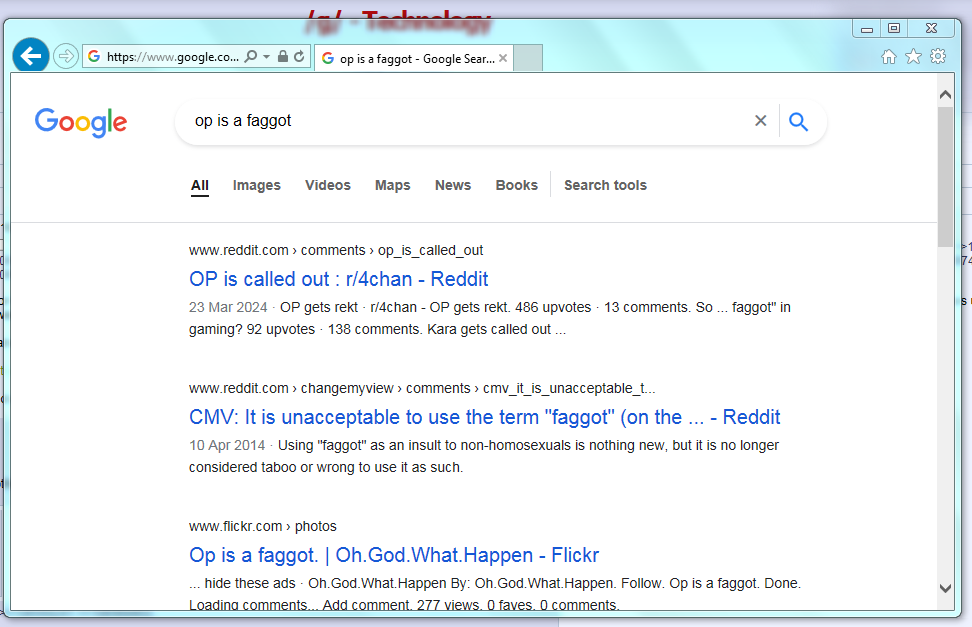Image resolution: width=972 pixels, height=627 pixels.
Task: Click the blue search magnifier button
Action: point(798,122)
